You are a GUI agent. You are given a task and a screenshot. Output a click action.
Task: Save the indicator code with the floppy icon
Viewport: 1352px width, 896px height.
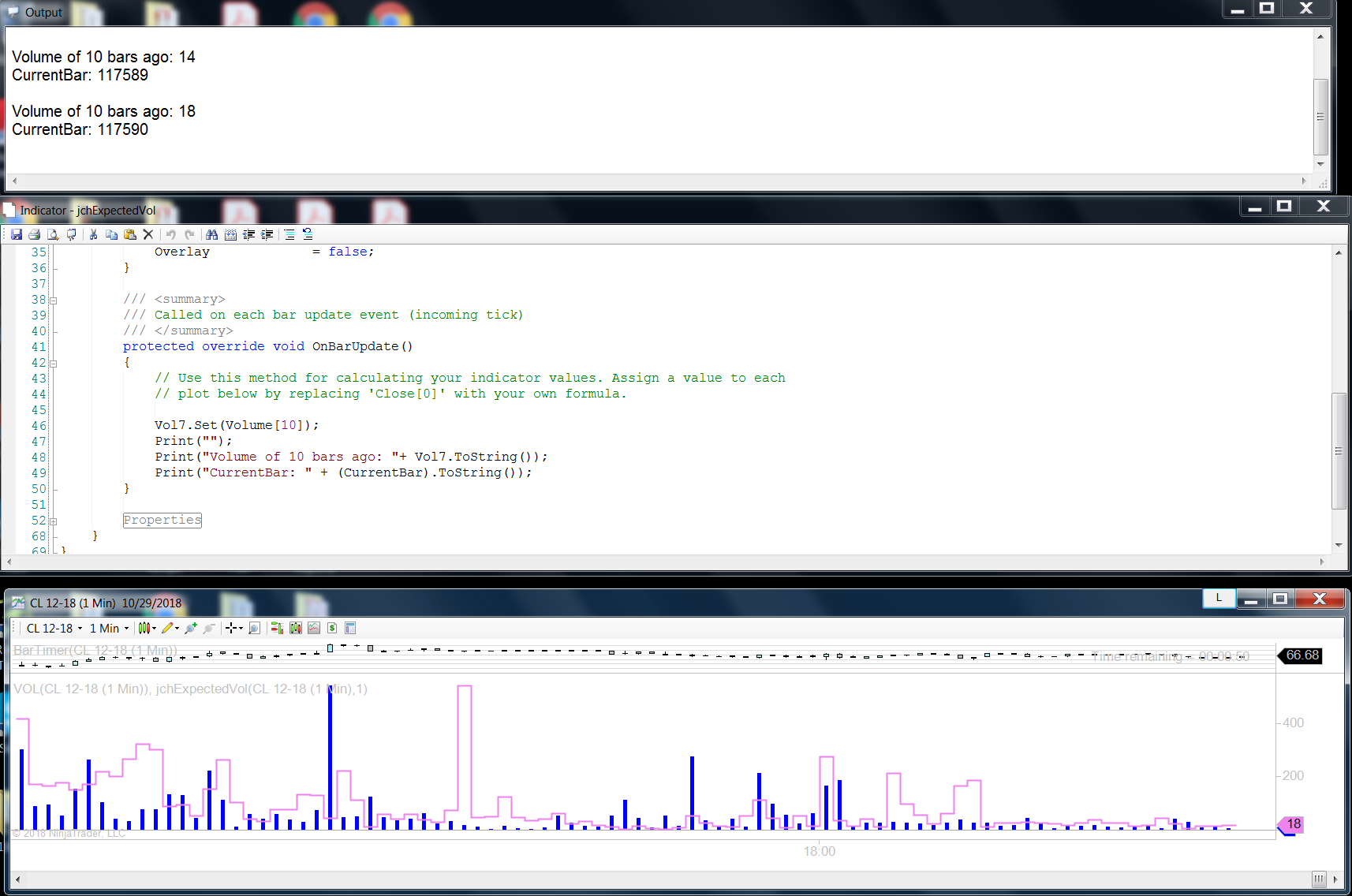(16, 234)
